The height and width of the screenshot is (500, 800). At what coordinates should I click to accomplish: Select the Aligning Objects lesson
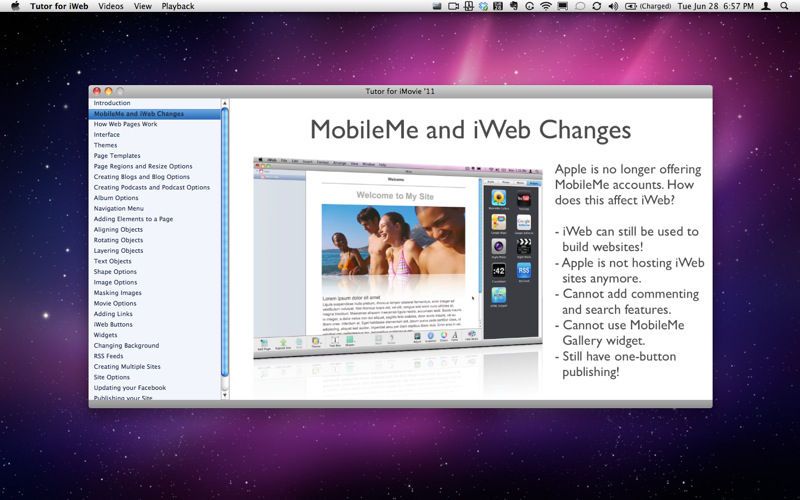pyautogui.click(x=155, y=230)
